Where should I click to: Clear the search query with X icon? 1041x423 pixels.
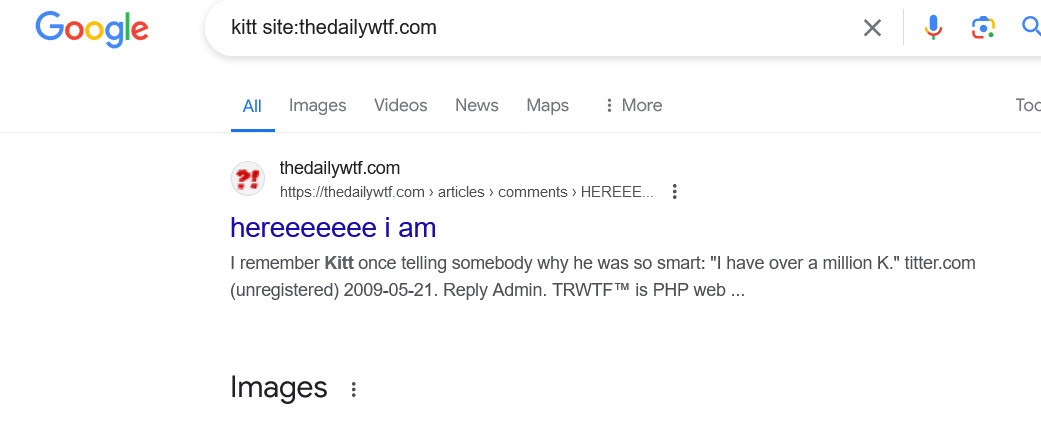click(x=872, y=28)
